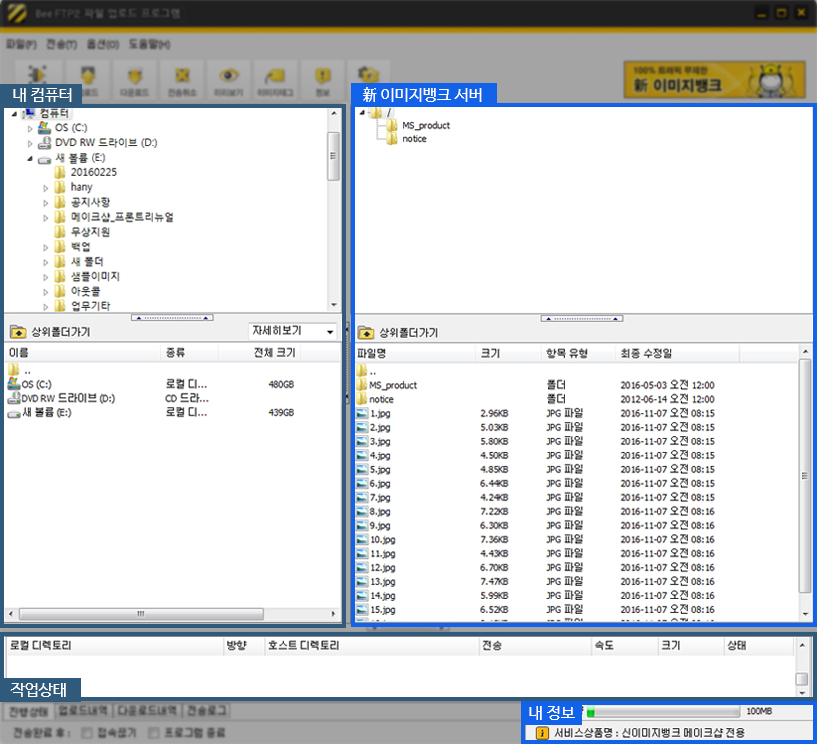Open the 파일(F) menu
This screenshot has width=817, height=744.
[x=21, y=44]
